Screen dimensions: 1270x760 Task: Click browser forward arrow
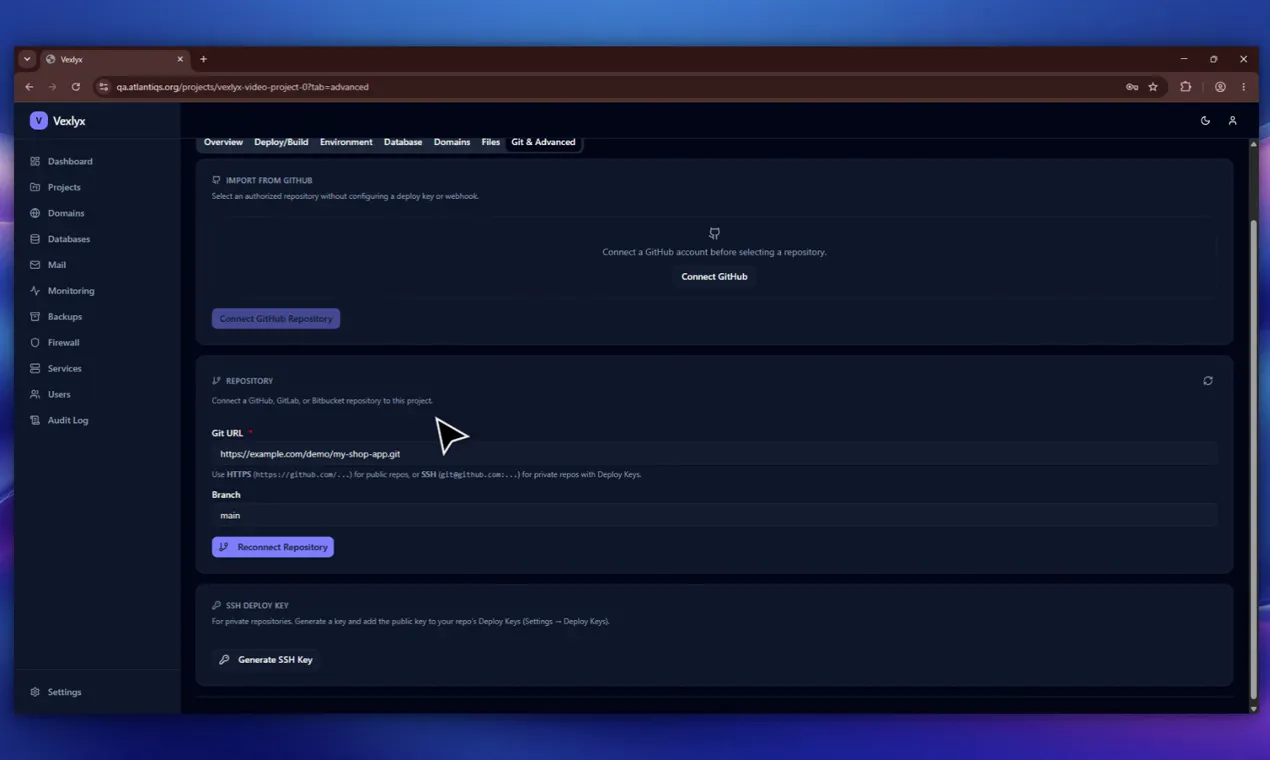52,87
